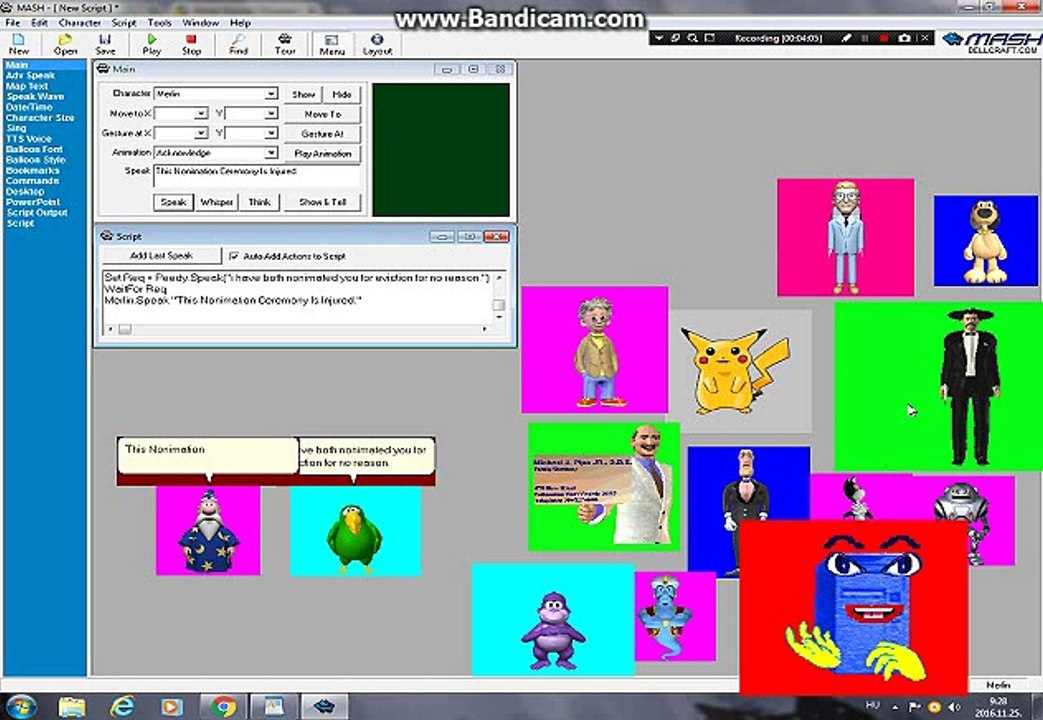The height and width of the screenshot is (720, 1043).
Task: Expand the Gesture at Y dropdown
Action: click(x=271, y=133)
